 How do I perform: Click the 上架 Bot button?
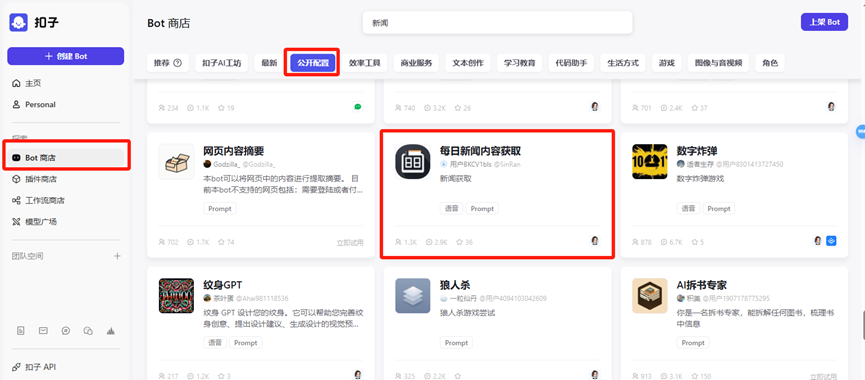click(824, 23)
